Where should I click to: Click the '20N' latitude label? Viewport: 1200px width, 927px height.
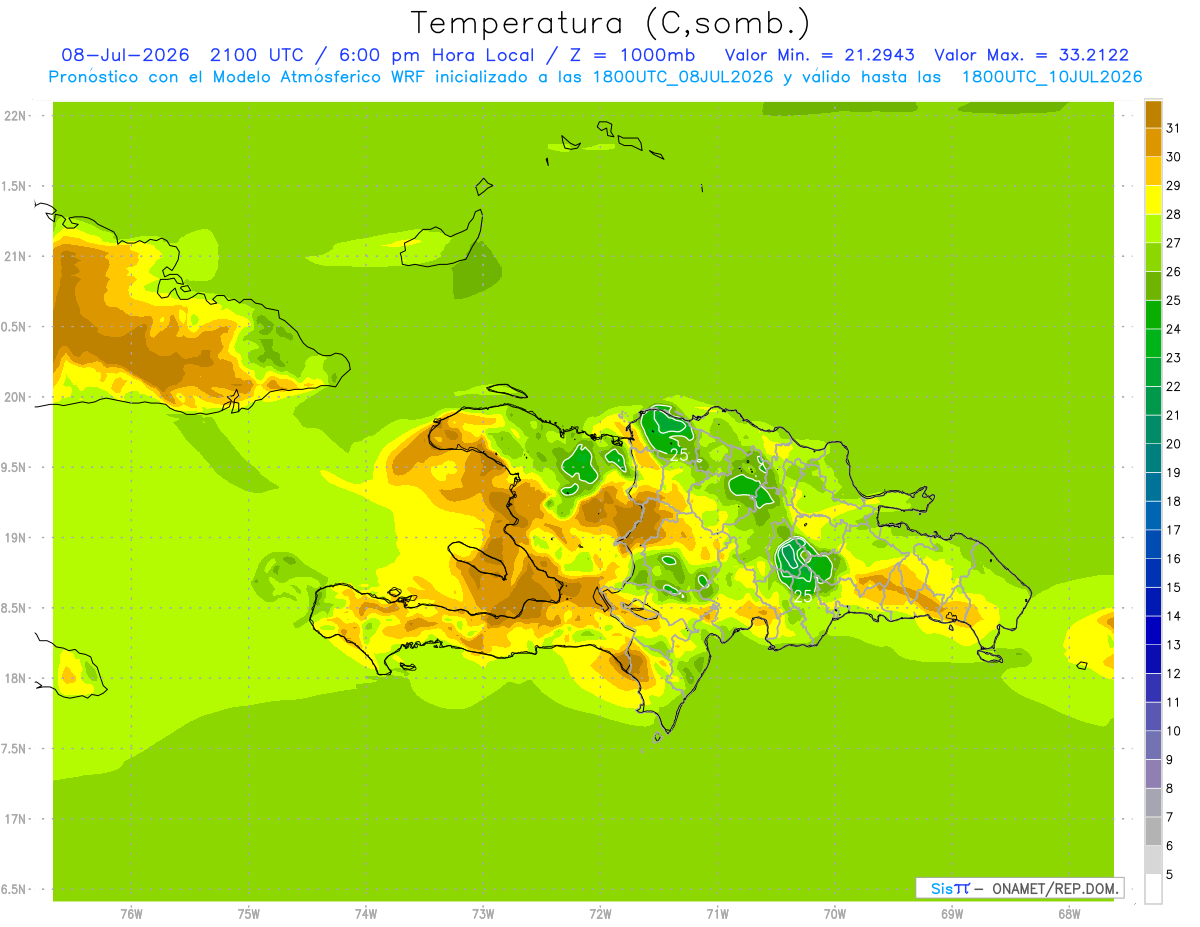point(15,397)
